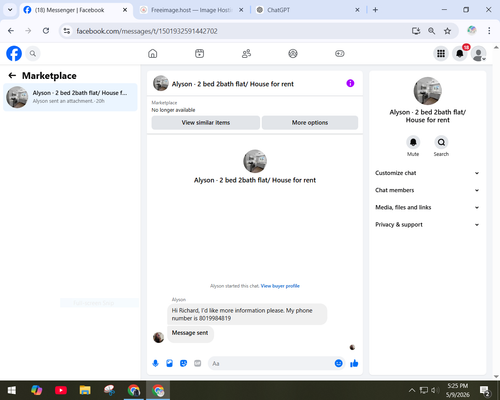Viewport: 500px width, 400px height.
Task: Click the back arrow beside Marketplace
Action: click(x=12, y=76)
